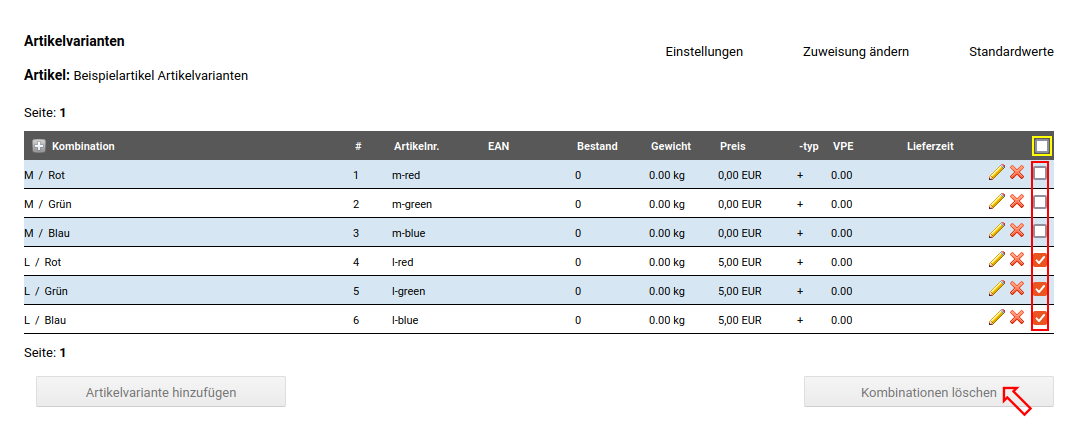Image resolution: width=1076 pixels, height=423 pixels.
Task: Click Kombinationen löschen button
Action: pos(928,392)
